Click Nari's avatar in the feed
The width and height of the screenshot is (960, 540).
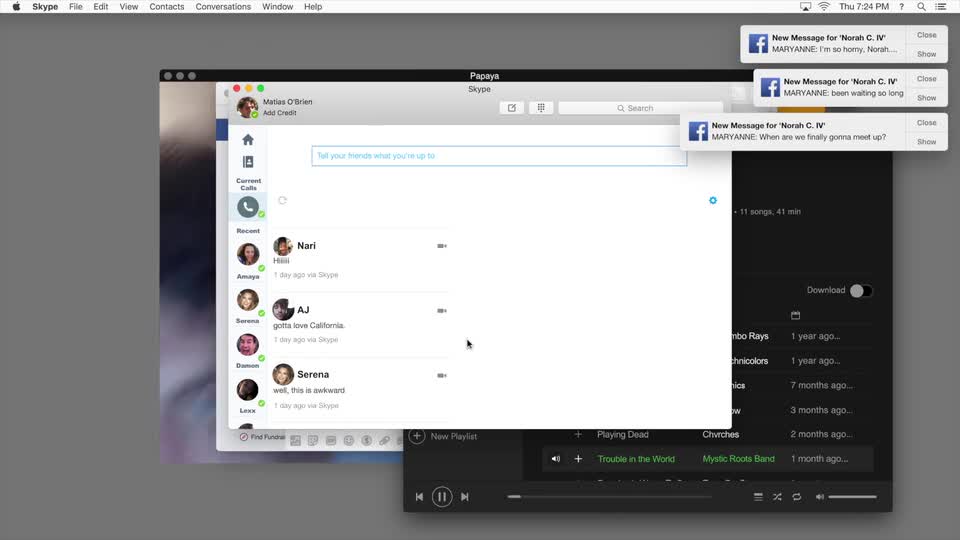tap(283, 246)
